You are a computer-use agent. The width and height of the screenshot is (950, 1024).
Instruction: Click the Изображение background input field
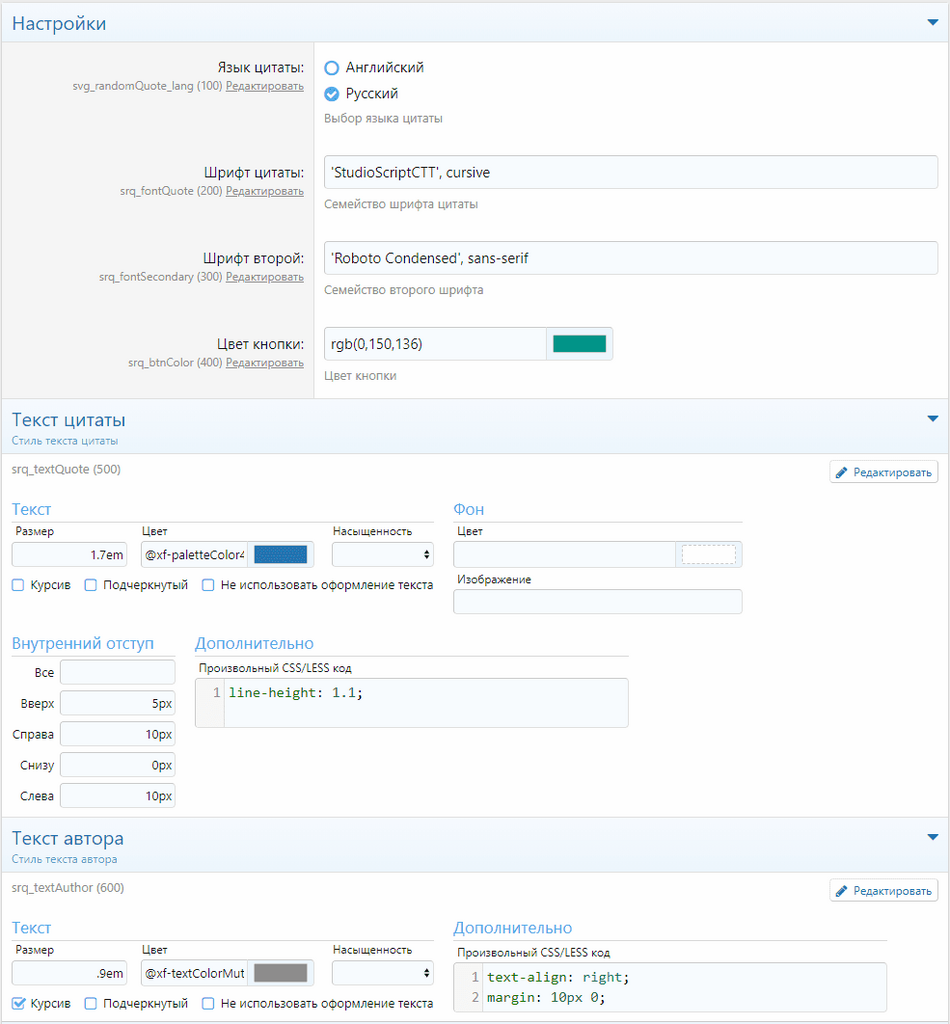coord(597,601)
